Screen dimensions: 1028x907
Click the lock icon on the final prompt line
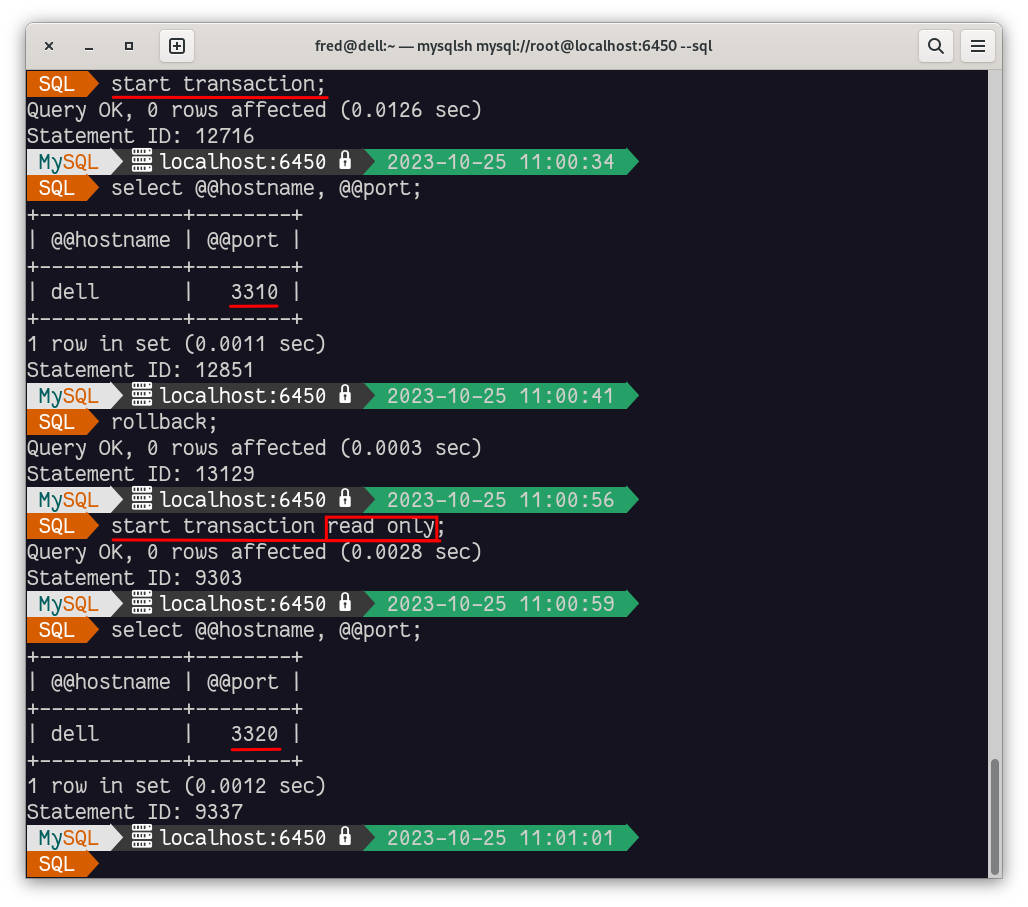344,837
